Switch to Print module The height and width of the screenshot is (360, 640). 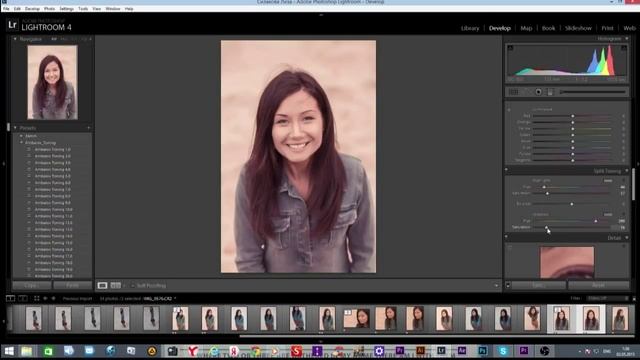pos(607,28)
